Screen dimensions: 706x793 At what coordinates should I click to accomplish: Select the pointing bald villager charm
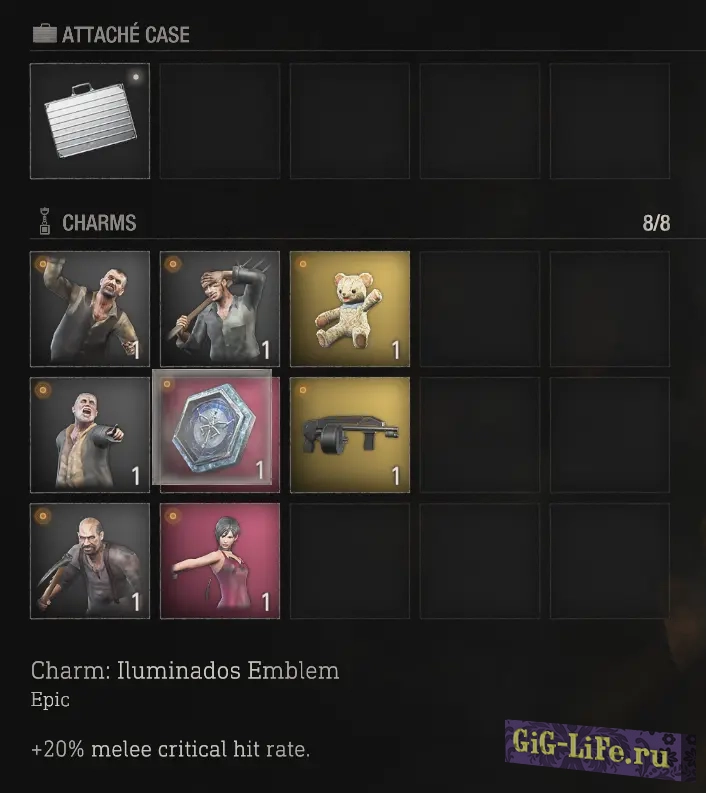pyautogui.click(x=90, y=434)
